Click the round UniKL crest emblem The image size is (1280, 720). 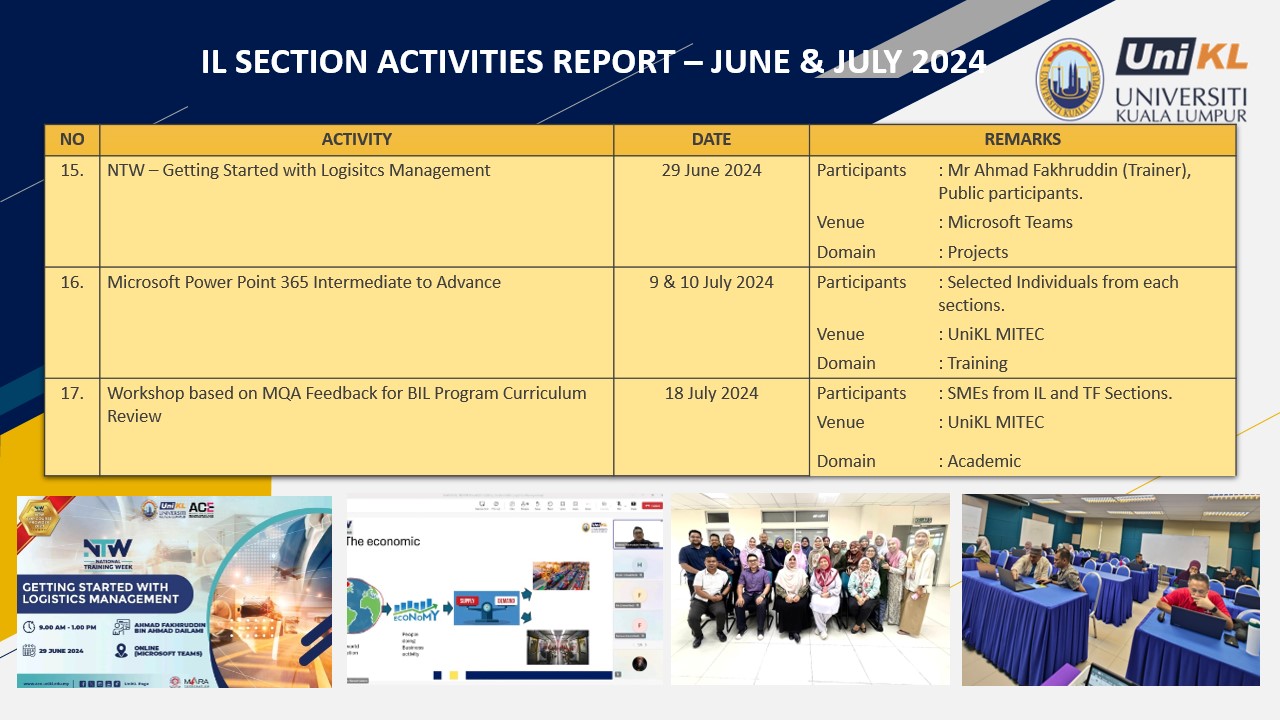1070,80
